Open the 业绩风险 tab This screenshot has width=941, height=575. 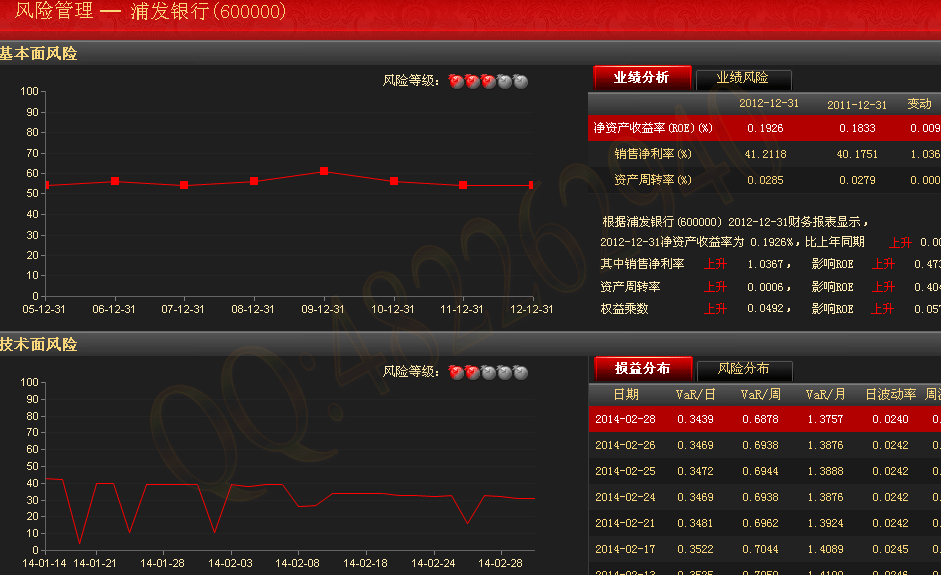click(743, 79)
